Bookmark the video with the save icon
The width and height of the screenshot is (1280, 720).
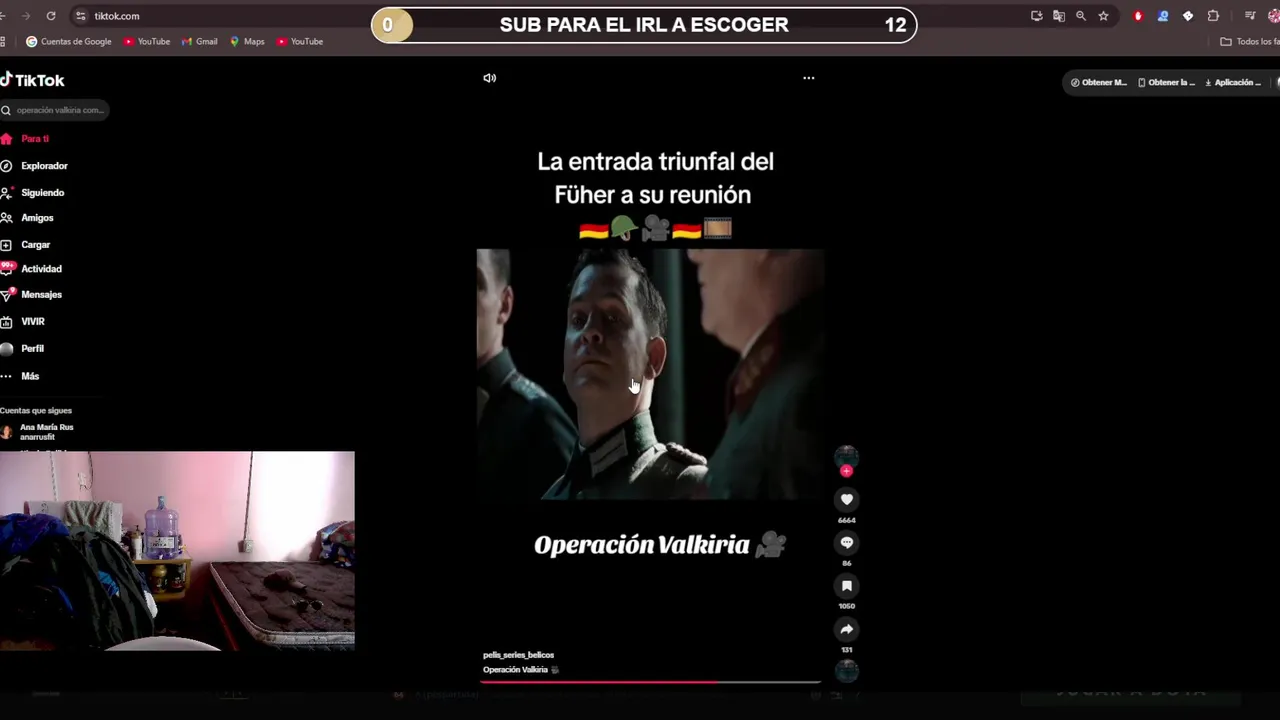tap(847, 586)
